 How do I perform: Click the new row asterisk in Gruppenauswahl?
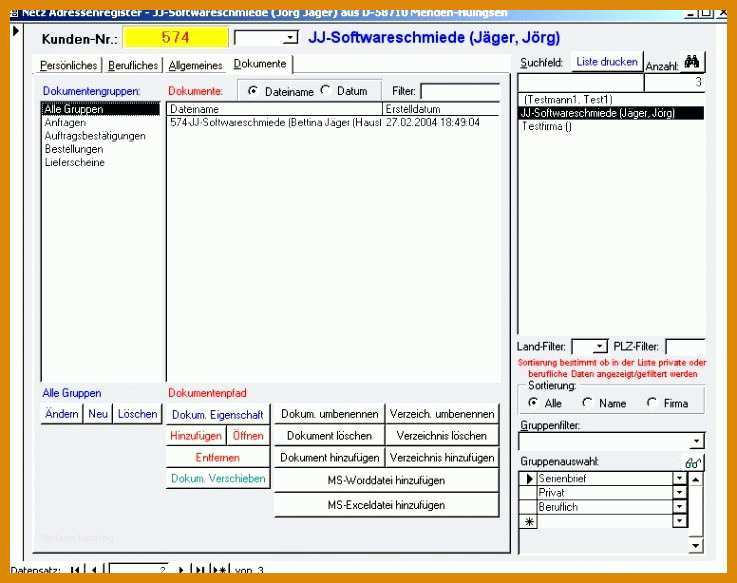pyautogui.click(x=529, y=521)
